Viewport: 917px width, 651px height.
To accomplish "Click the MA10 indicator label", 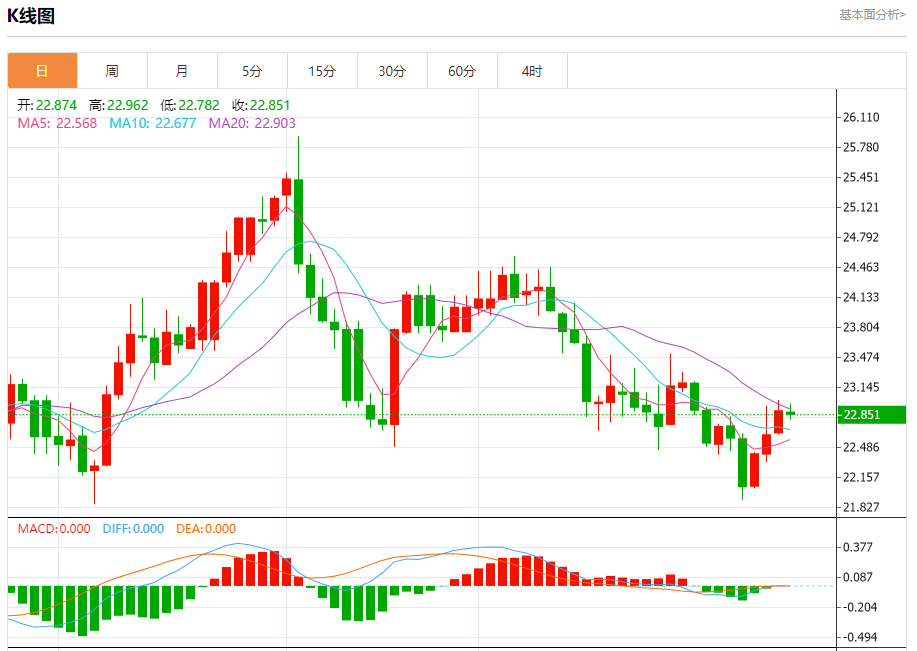I will coord(152,123).
